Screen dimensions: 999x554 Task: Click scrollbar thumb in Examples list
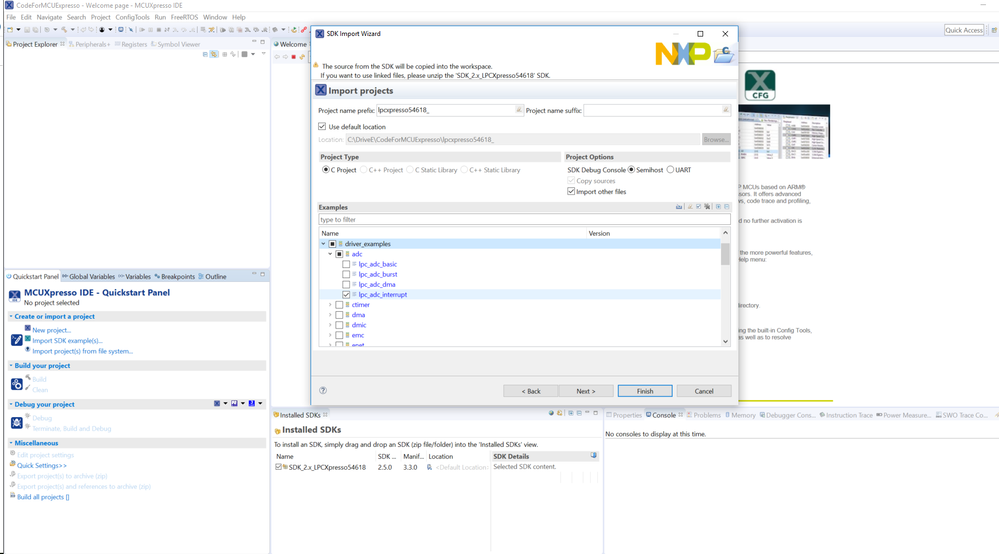click(725, 253)
